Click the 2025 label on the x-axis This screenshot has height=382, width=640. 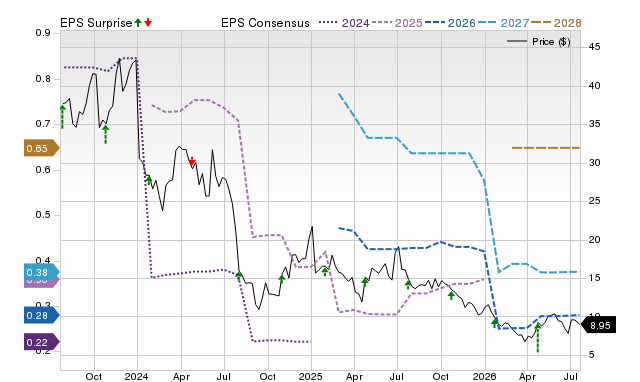(x=311, y=376)
